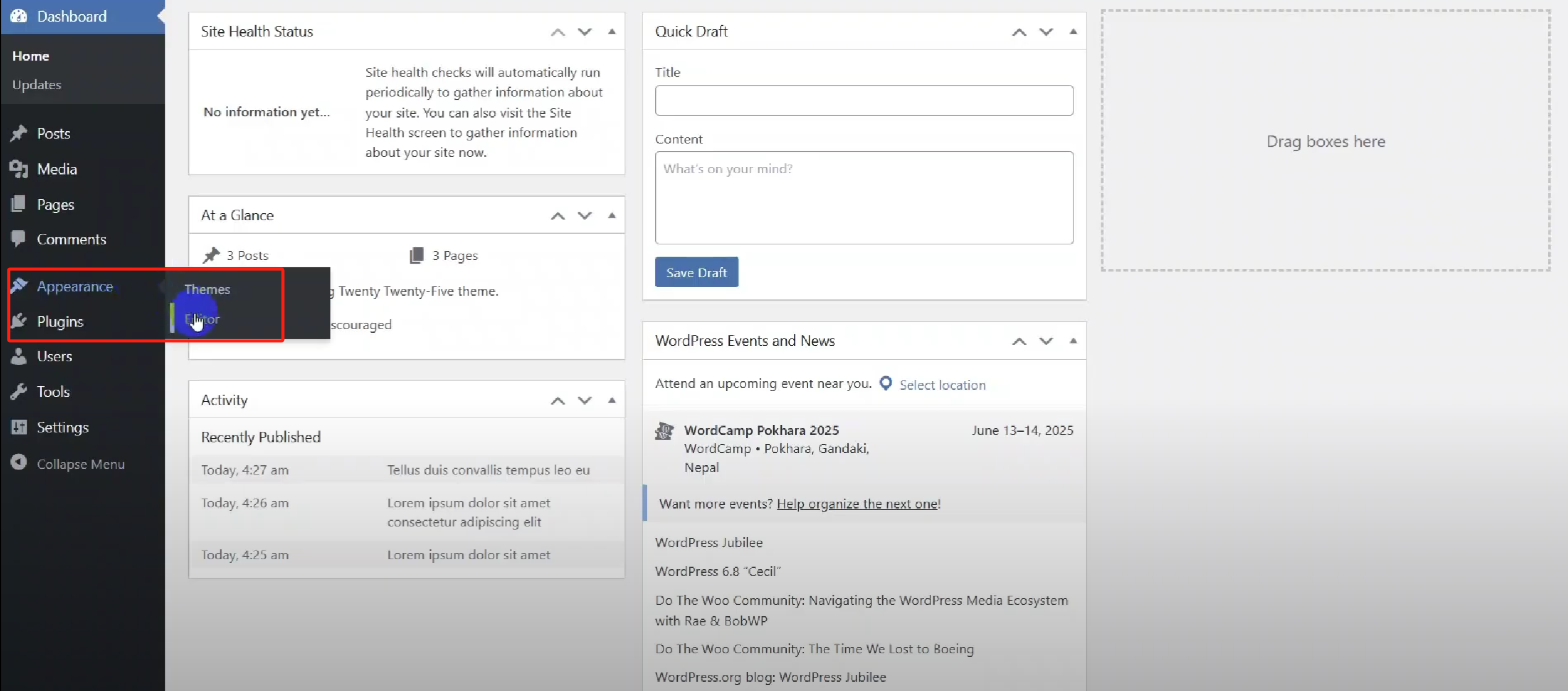Viewport: 1568px width, 691px height.
Task: Click the Users icon in the sidebar
Action: click(19, 356)
